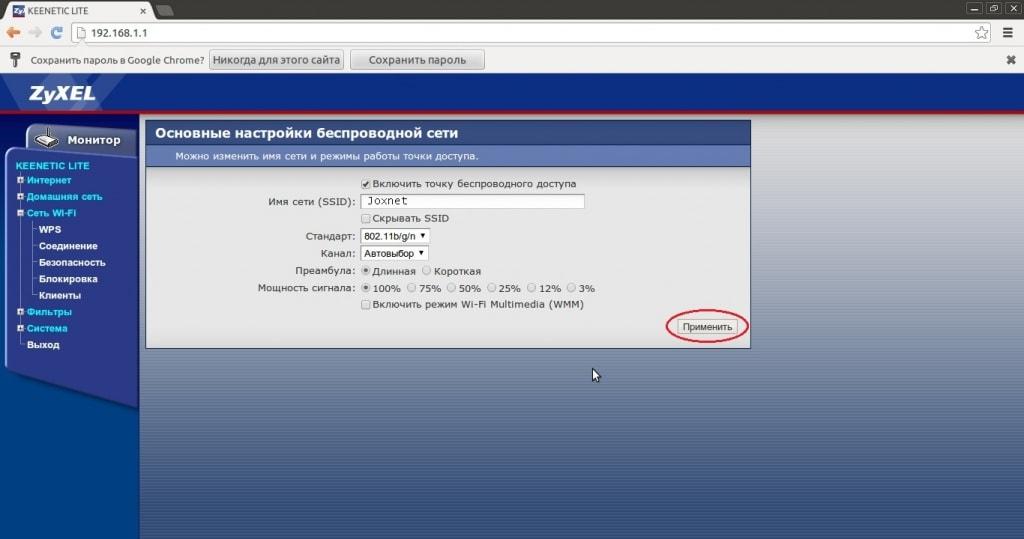Open Соединение page in sidebar
The height and width of the screenshot is (539, 1024).
coord(68,246)
